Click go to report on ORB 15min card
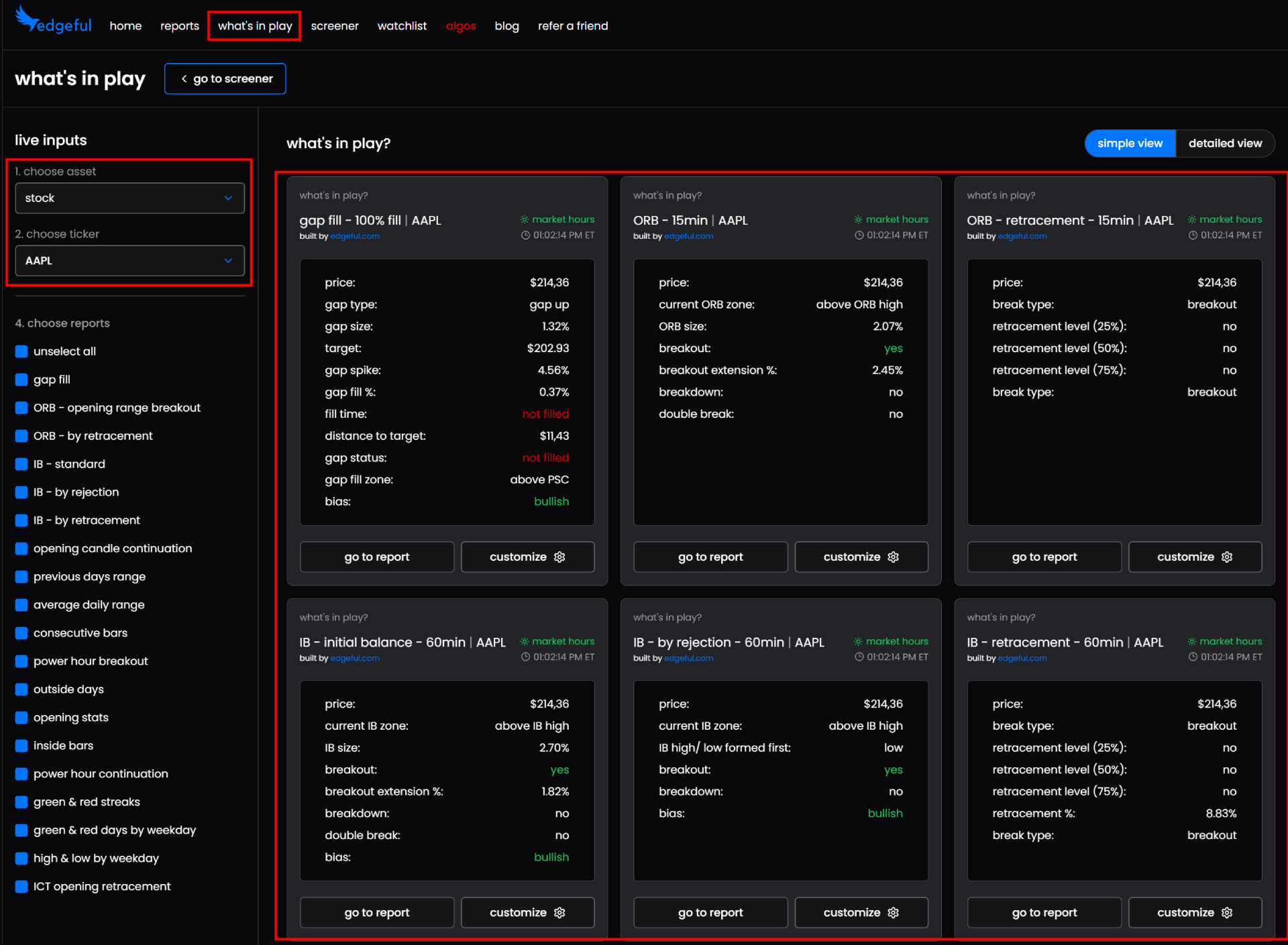This screenshot has width=1288, height=945. 710,557
